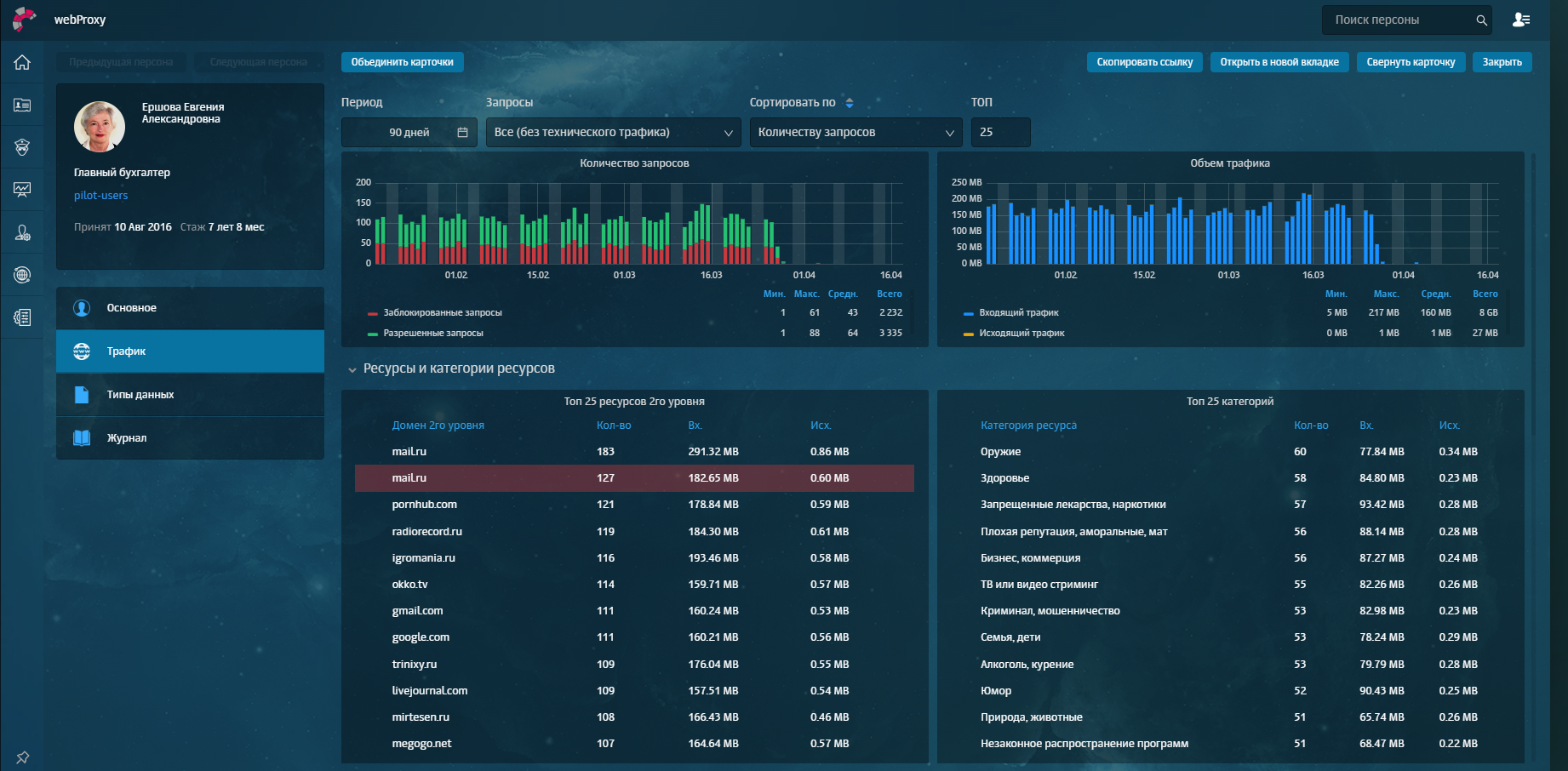This screenshot has height=771, width=1568.
Task: Click the Скопировать ссылку button
Action: [x=1144, y=62]
